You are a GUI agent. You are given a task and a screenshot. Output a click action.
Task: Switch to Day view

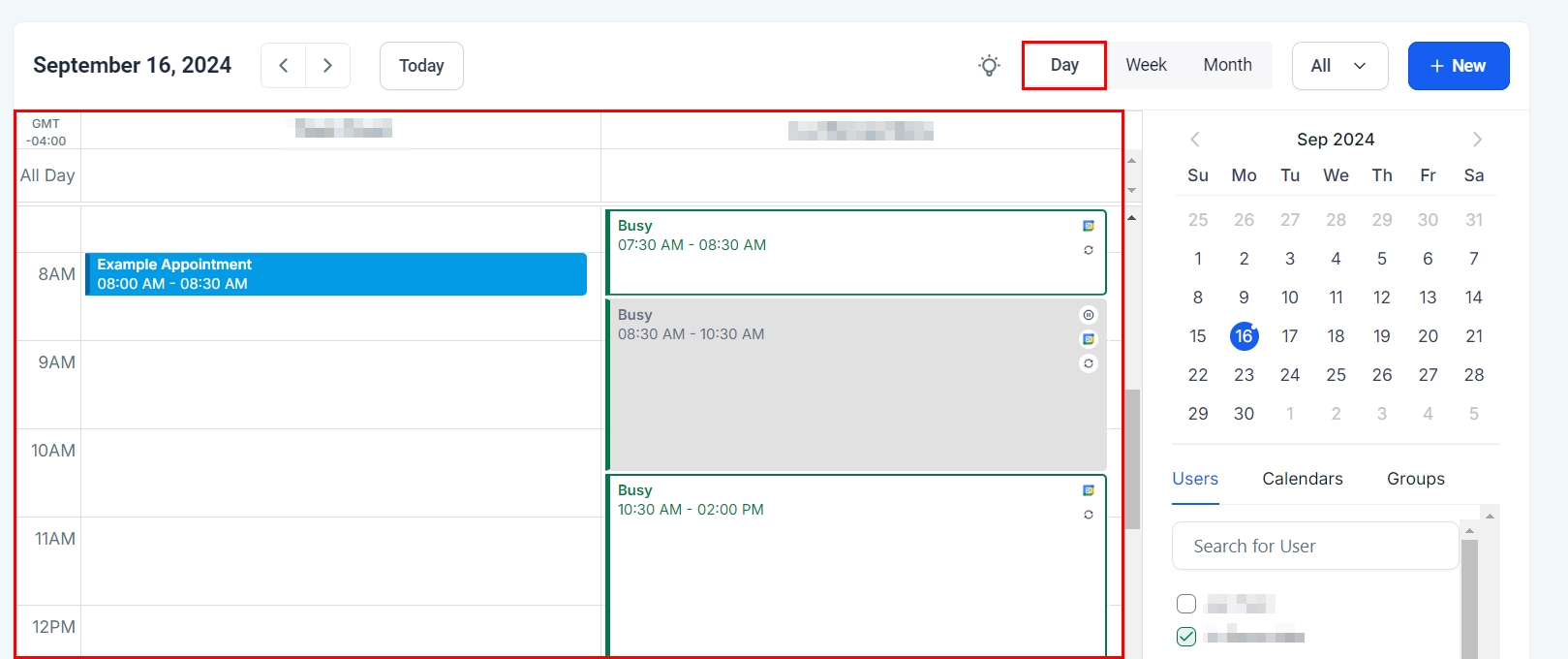(1064, 65)
